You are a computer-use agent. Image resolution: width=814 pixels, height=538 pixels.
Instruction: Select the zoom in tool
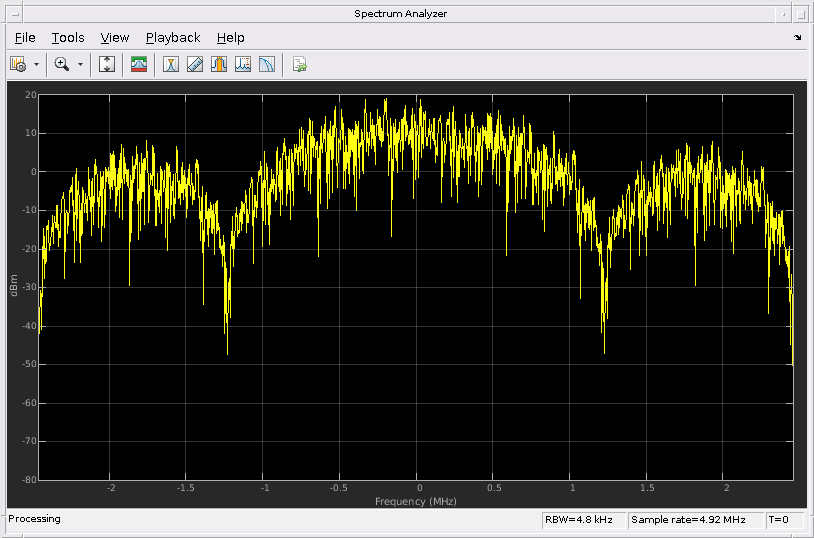[x=62, y=64]
